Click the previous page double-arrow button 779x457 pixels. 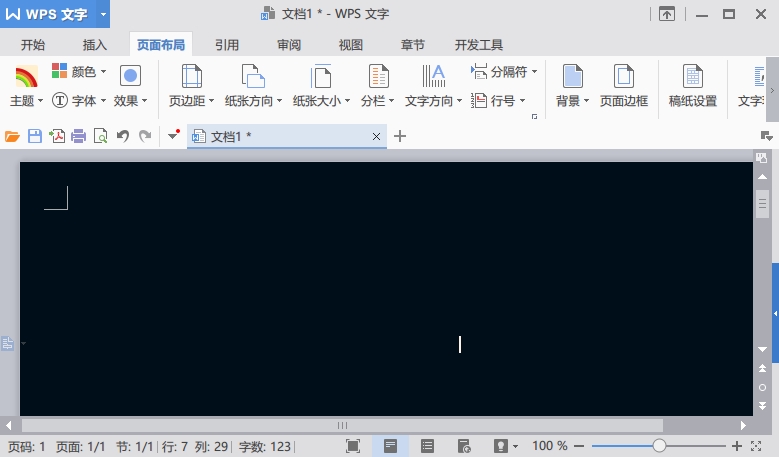762,368
